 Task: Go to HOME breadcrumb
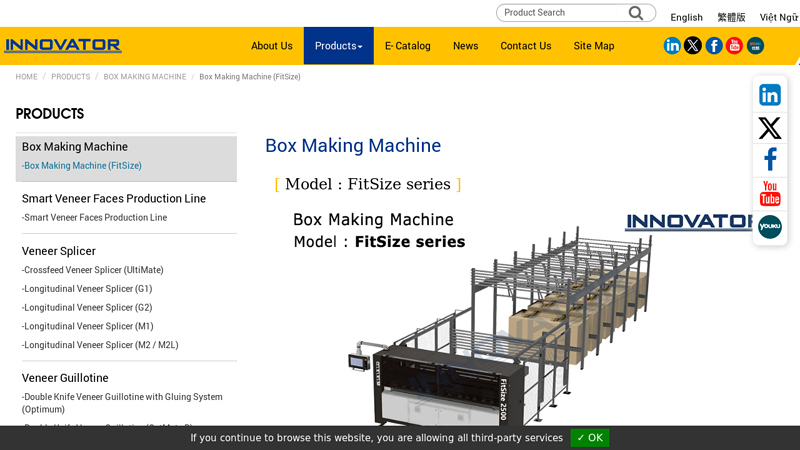[27, 77]
